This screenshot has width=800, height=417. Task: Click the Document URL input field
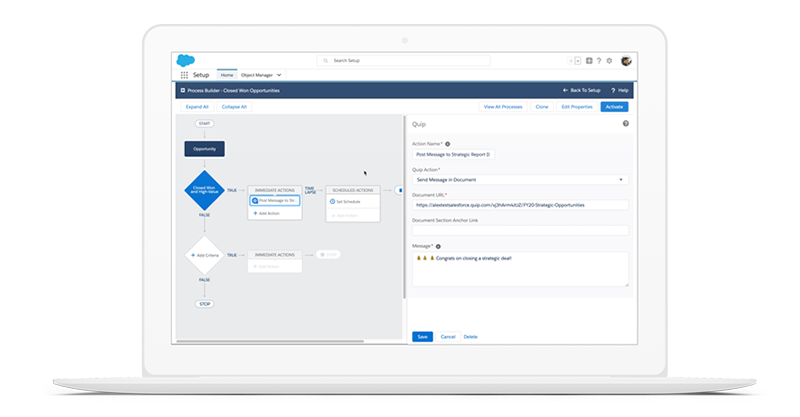[x=520, y=205]
